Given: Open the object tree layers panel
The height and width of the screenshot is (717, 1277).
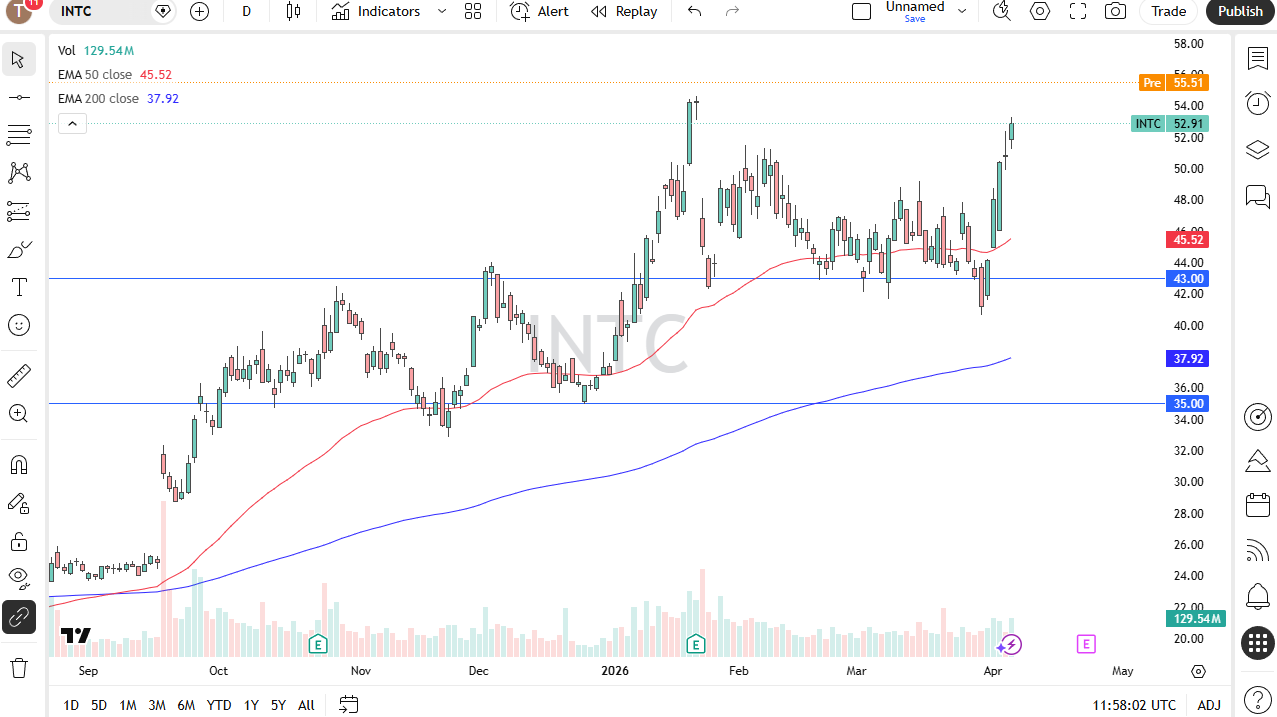Looking at the screenshot, I should [x=1258, y=150].
